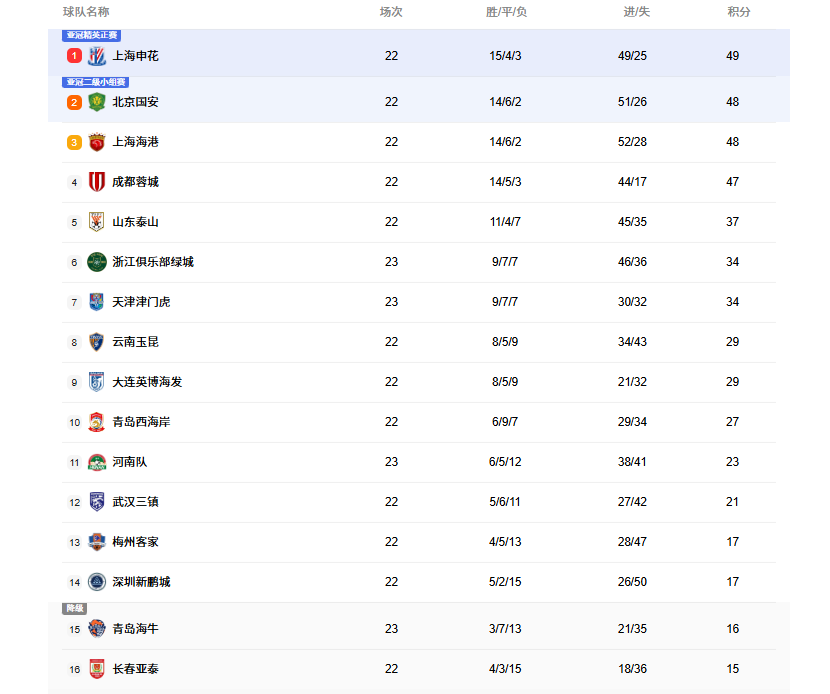Click the 场次 matches played header

[x=391, y=12]
